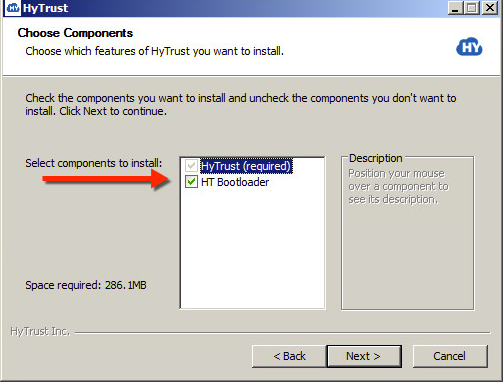Return to previous step with Back
This screenshot has width=503, height=382.
tap(289, 356)
